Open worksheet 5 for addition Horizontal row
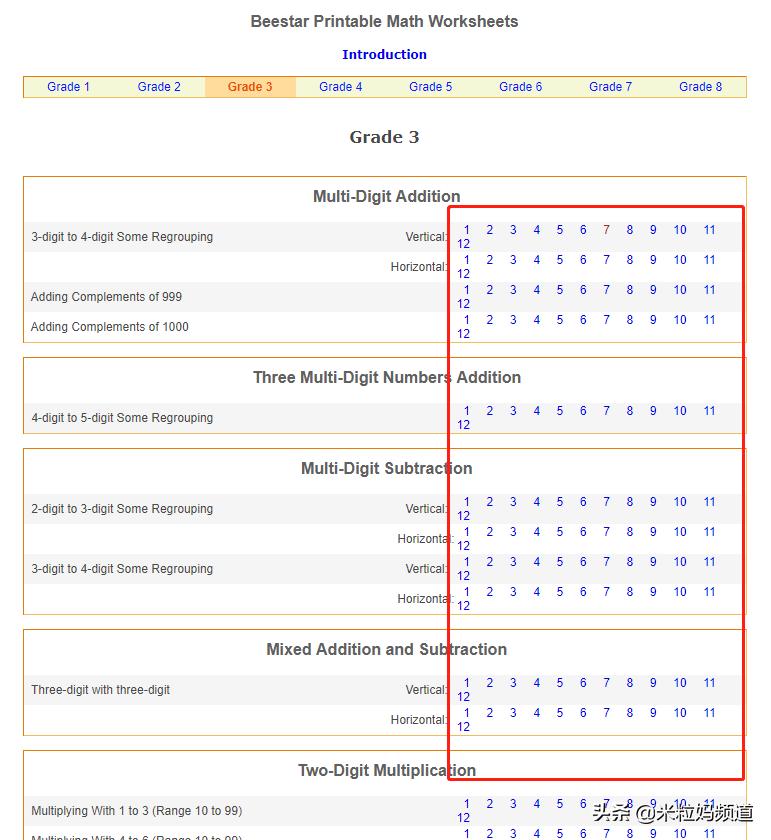Screen dimensions: 771x840 pyautogui.click(x=559, y=260)
